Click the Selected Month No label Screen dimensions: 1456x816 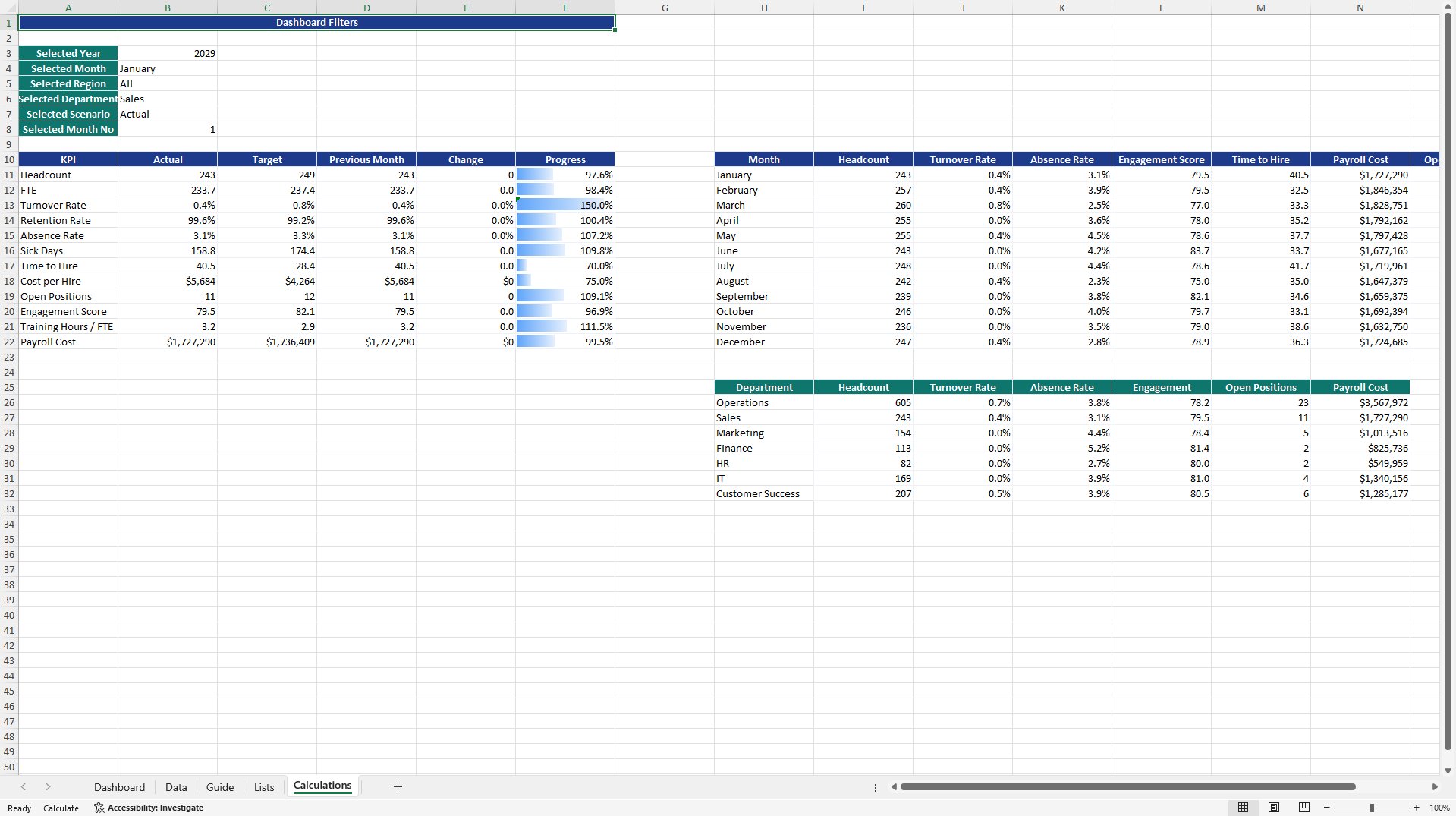[x=68, y=129]
